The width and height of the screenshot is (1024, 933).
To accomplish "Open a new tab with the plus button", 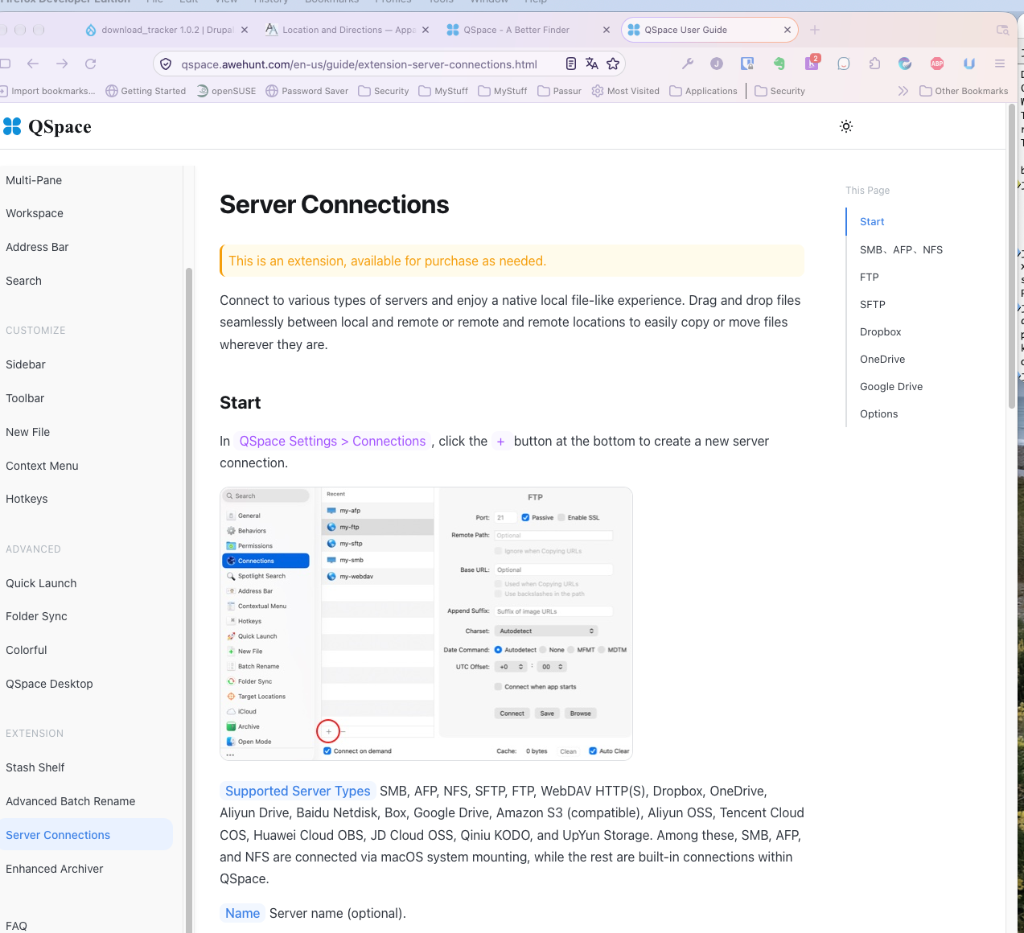I will click(x=814, y=29).
